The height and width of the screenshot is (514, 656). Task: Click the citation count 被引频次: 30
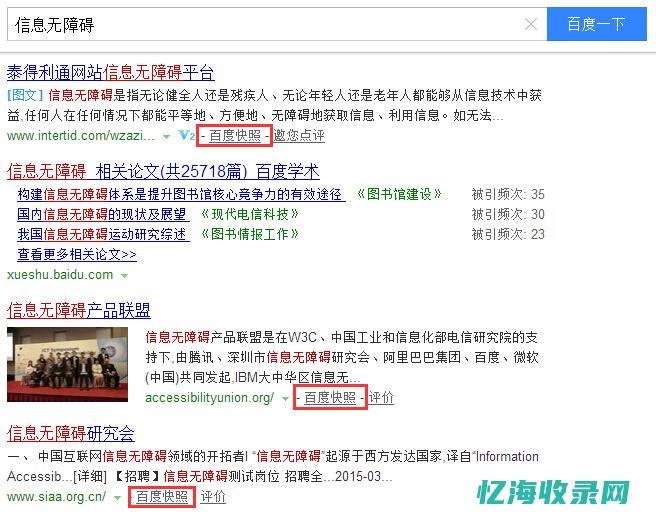[508, 214]
